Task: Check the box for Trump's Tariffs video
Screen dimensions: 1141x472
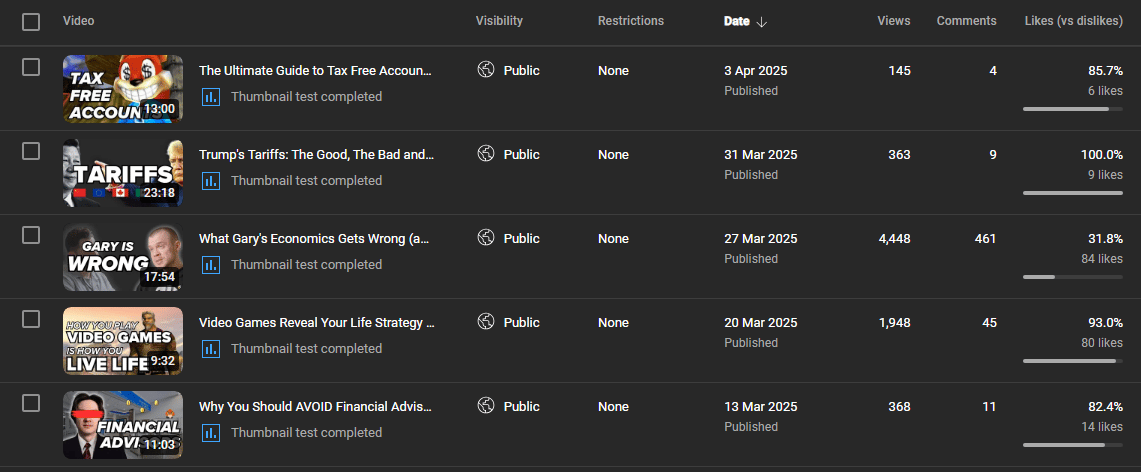Action: click(x=31, y=151)
